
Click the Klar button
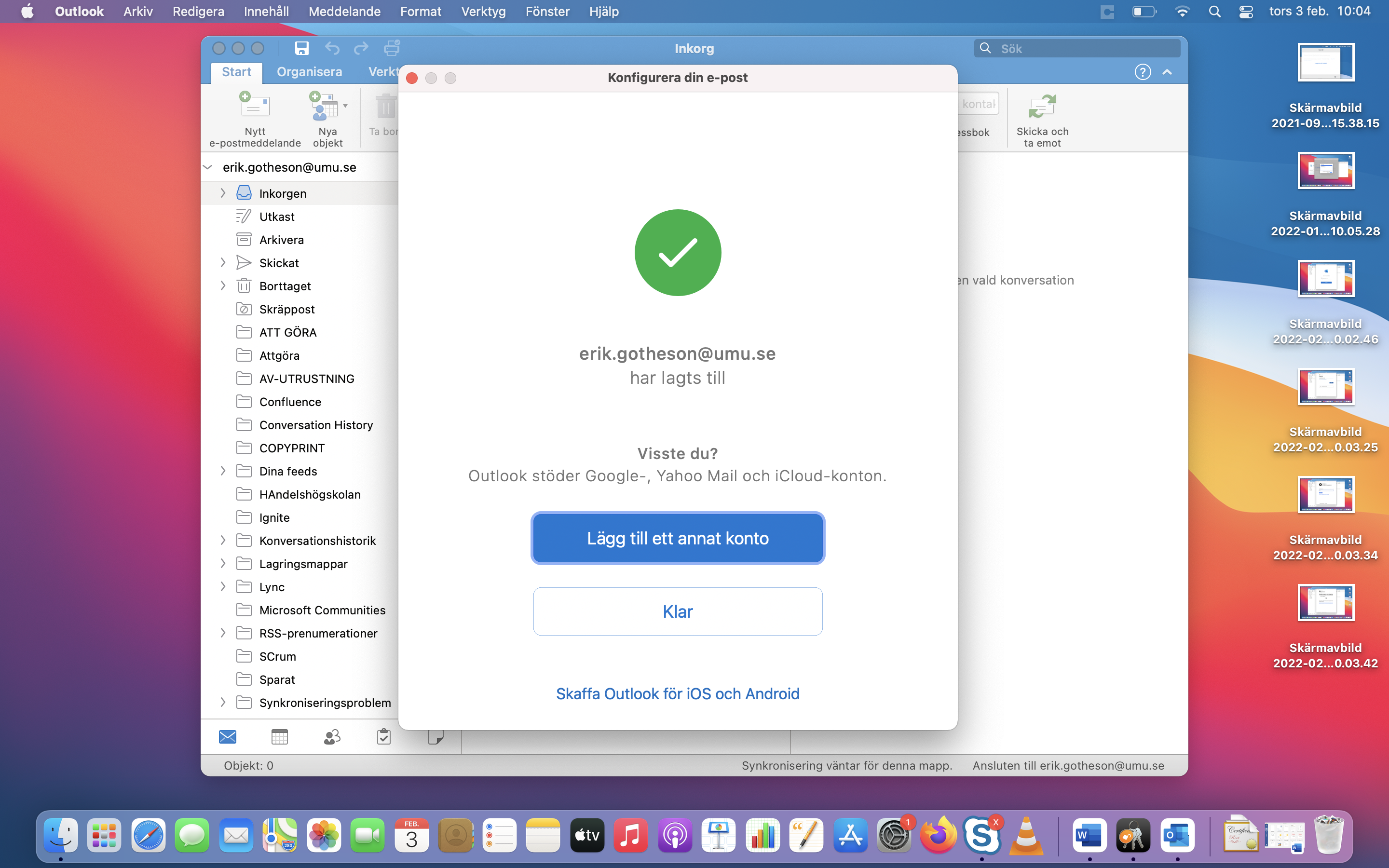click(678, 611)
